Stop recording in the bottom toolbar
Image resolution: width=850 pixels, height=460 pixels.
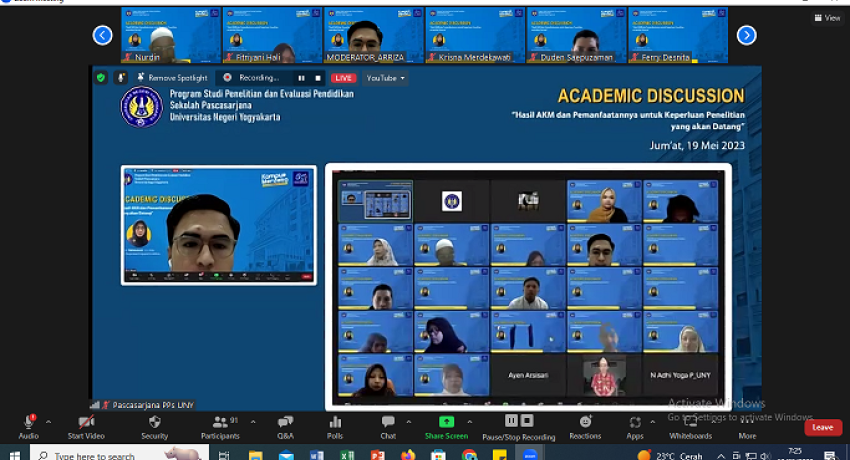[x=527, y=421]
